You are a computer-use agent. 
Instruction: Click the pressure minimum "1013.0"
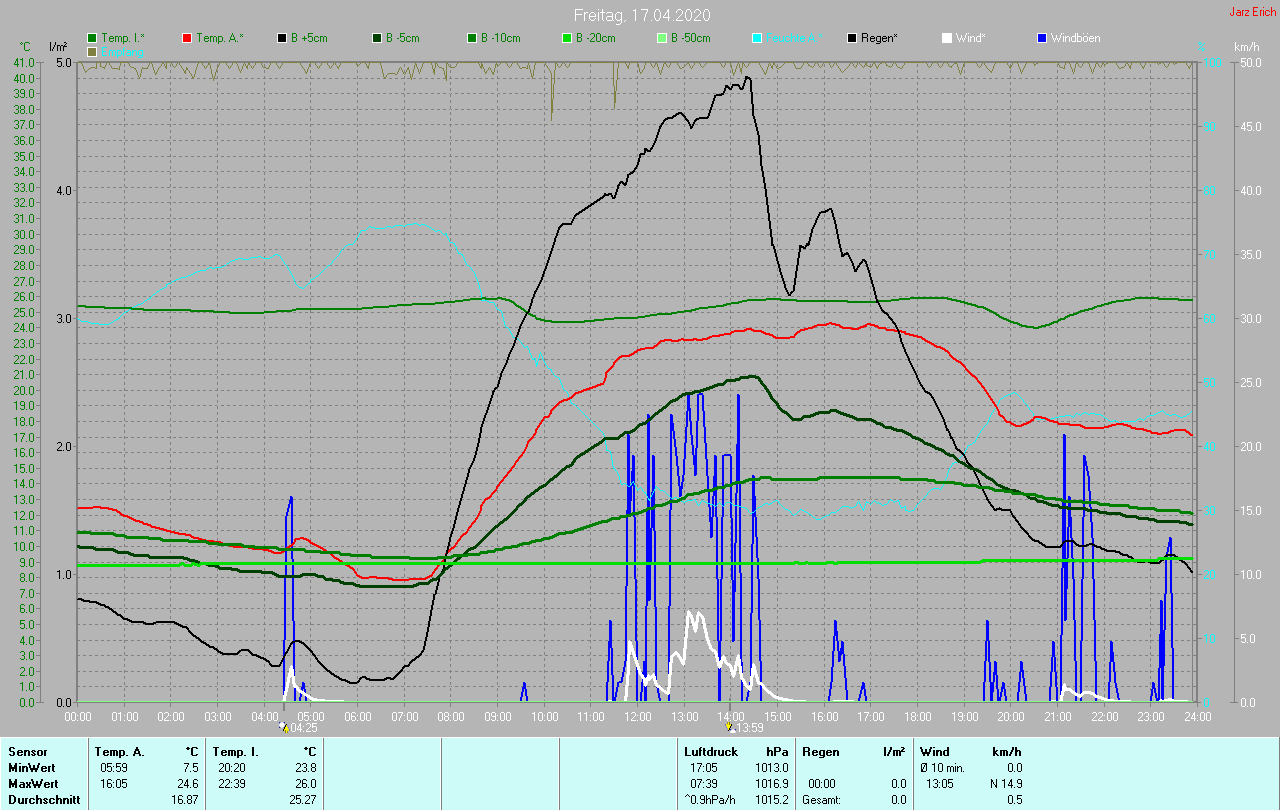(x=774, y=767)
